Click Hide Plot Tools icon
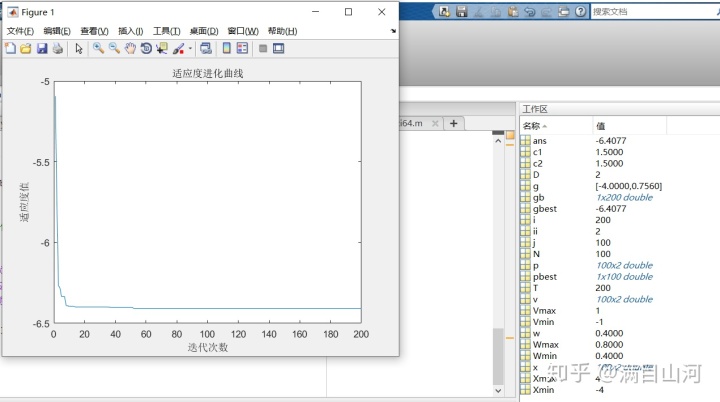Screen dimensions: 720x402 click(x=263, y=48)
